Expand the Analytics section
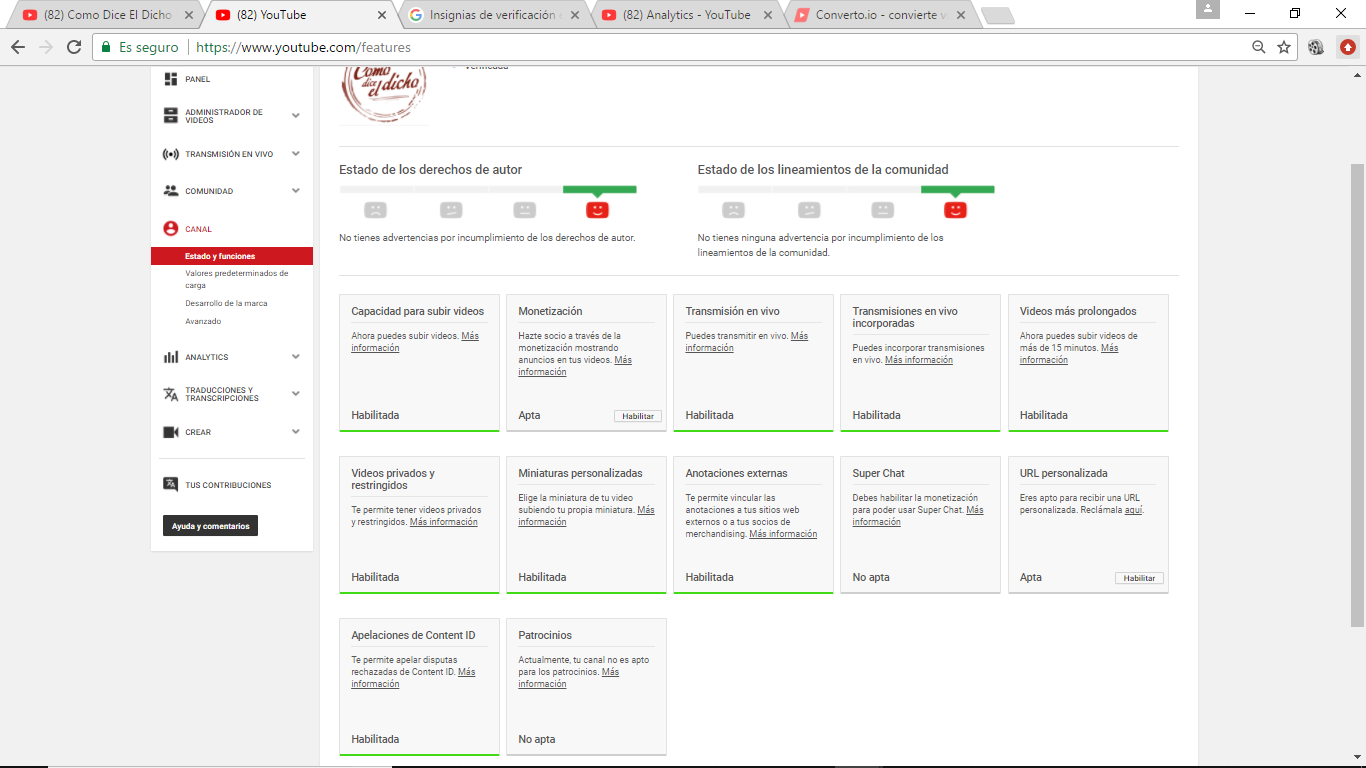This screenshot has height=768, width=1366. (x=296, y=357)
